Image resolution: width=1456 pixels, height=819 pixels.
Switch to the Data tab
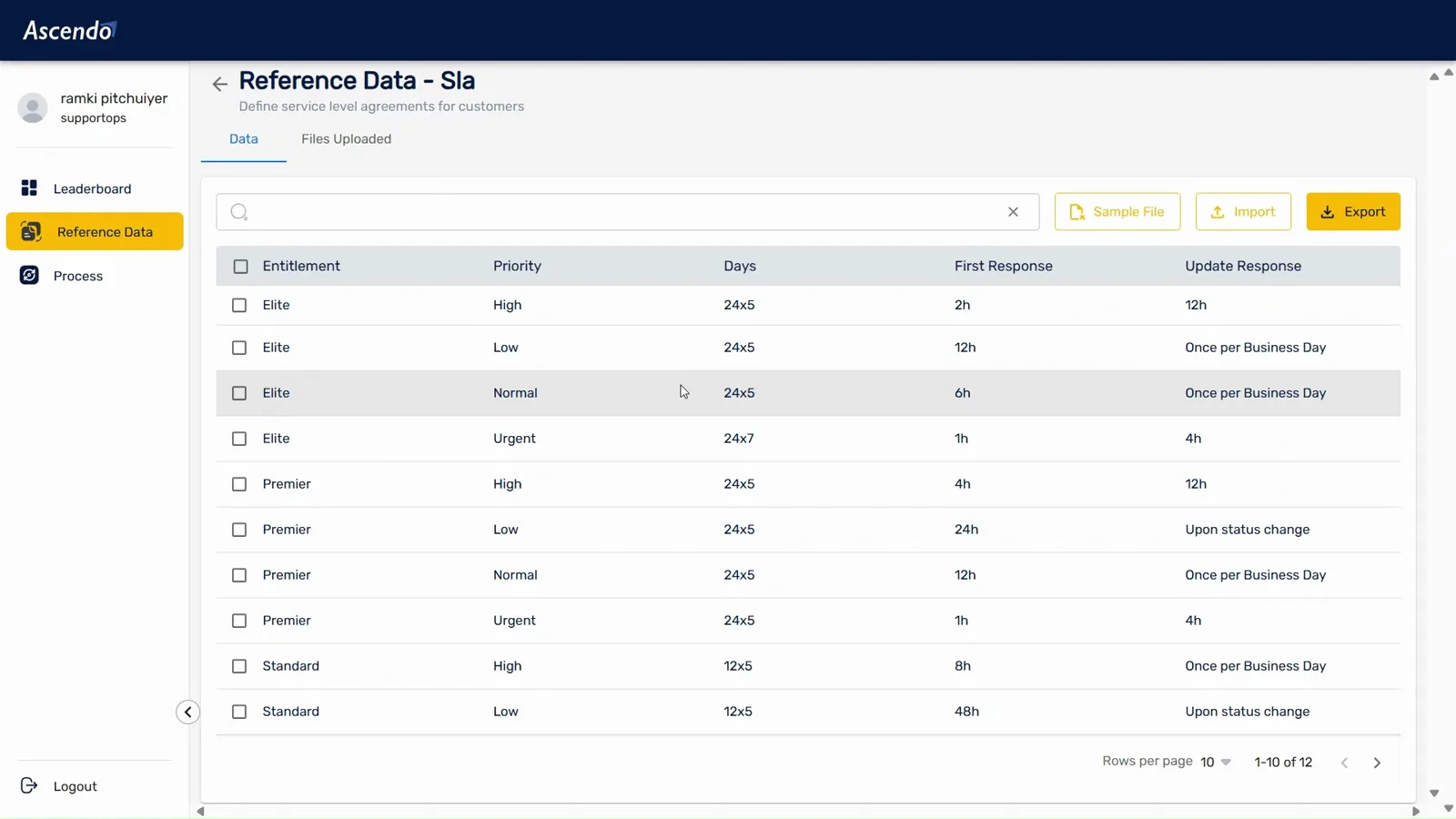(x=243, y=139)
